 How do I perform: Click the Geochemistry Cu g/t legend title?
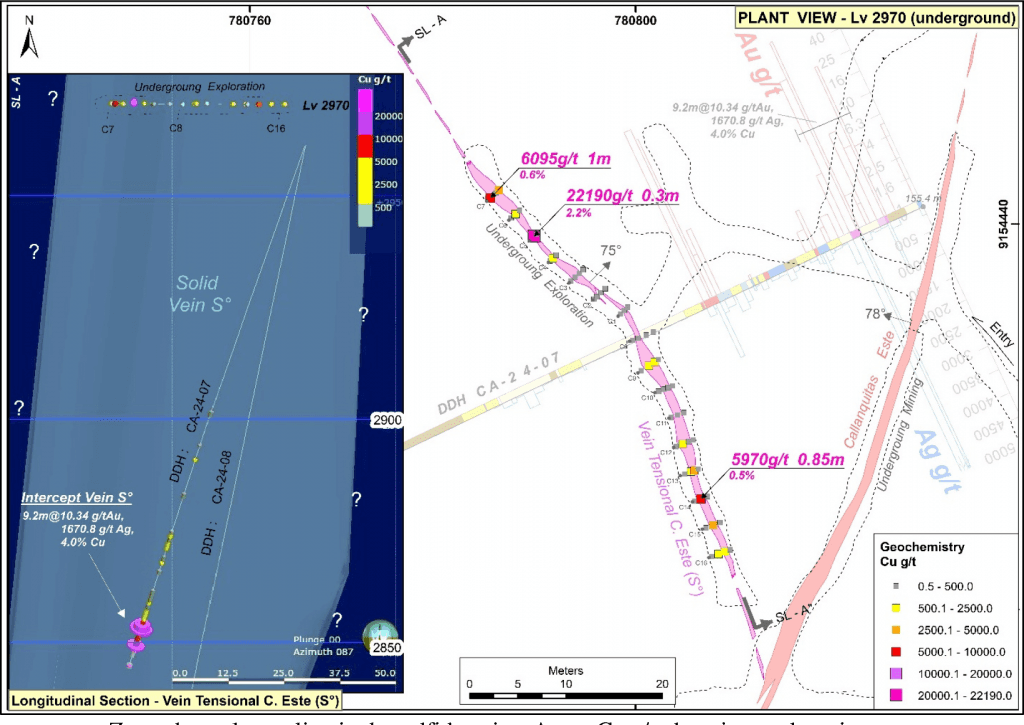(x=921, y=554)
